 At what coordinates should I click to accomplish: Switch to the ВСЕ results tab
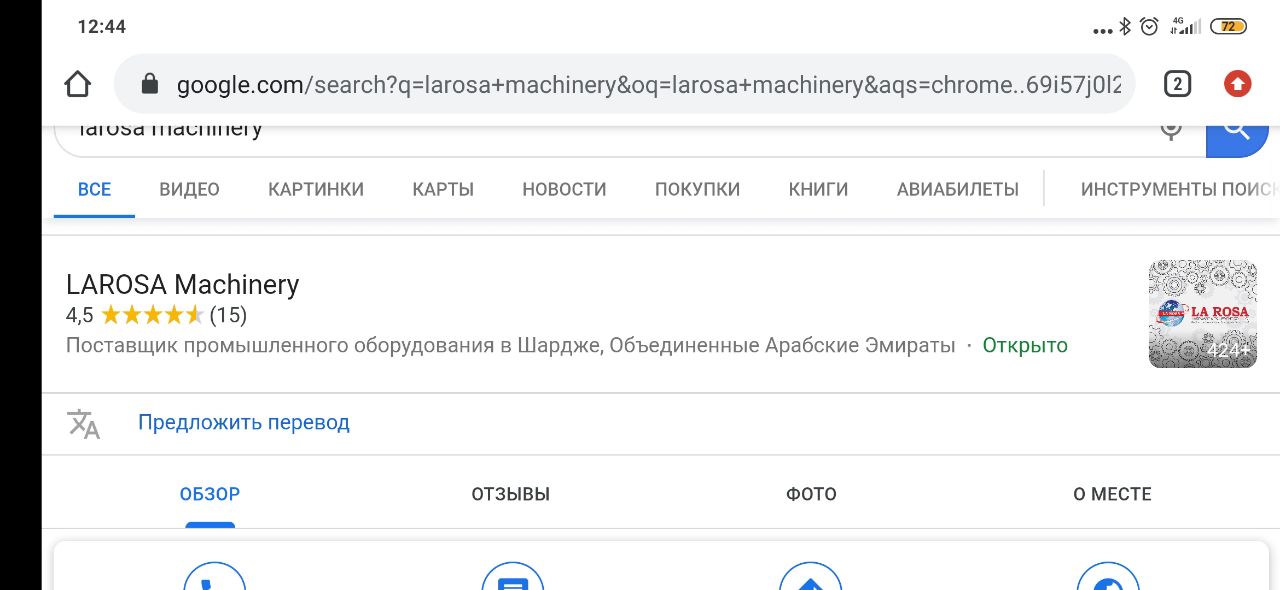point(94,189)
